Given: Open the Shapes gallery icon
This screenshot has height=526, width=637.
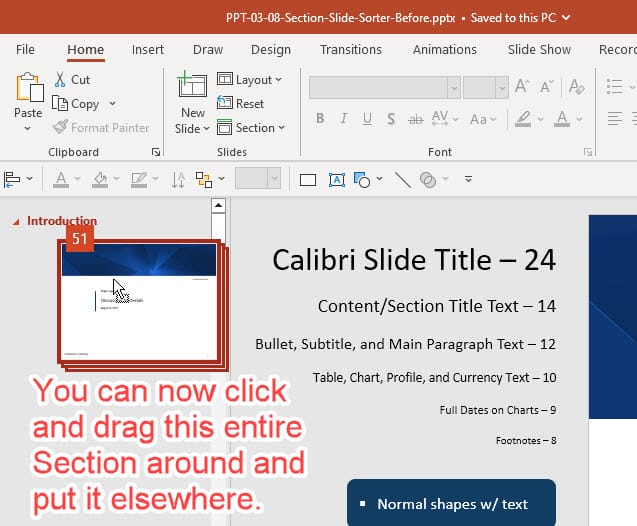Looking at the screenshot, I should pyautogui.click(x=362, y=180).
